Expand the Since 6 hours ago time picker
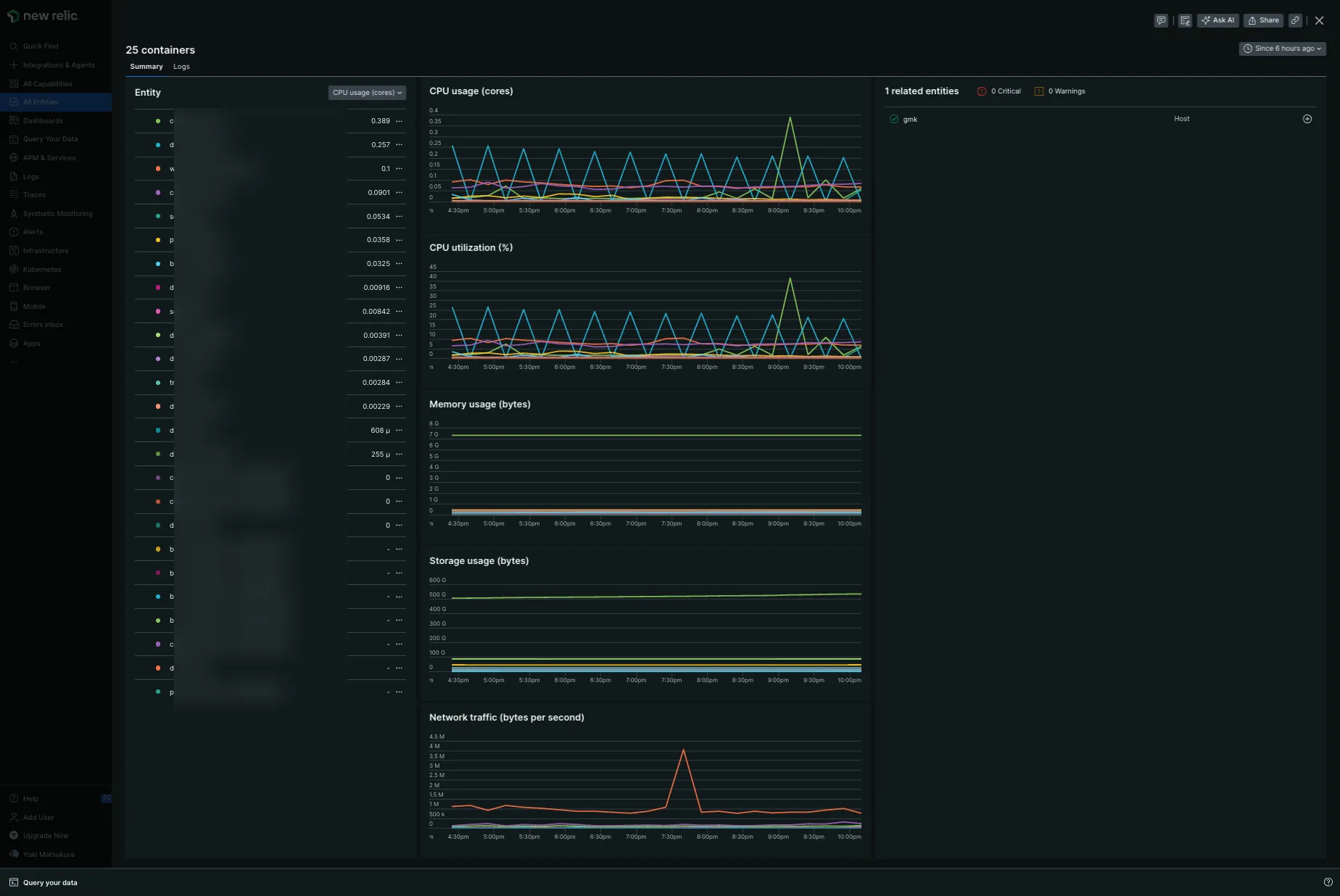 (x=1282, y=49)
